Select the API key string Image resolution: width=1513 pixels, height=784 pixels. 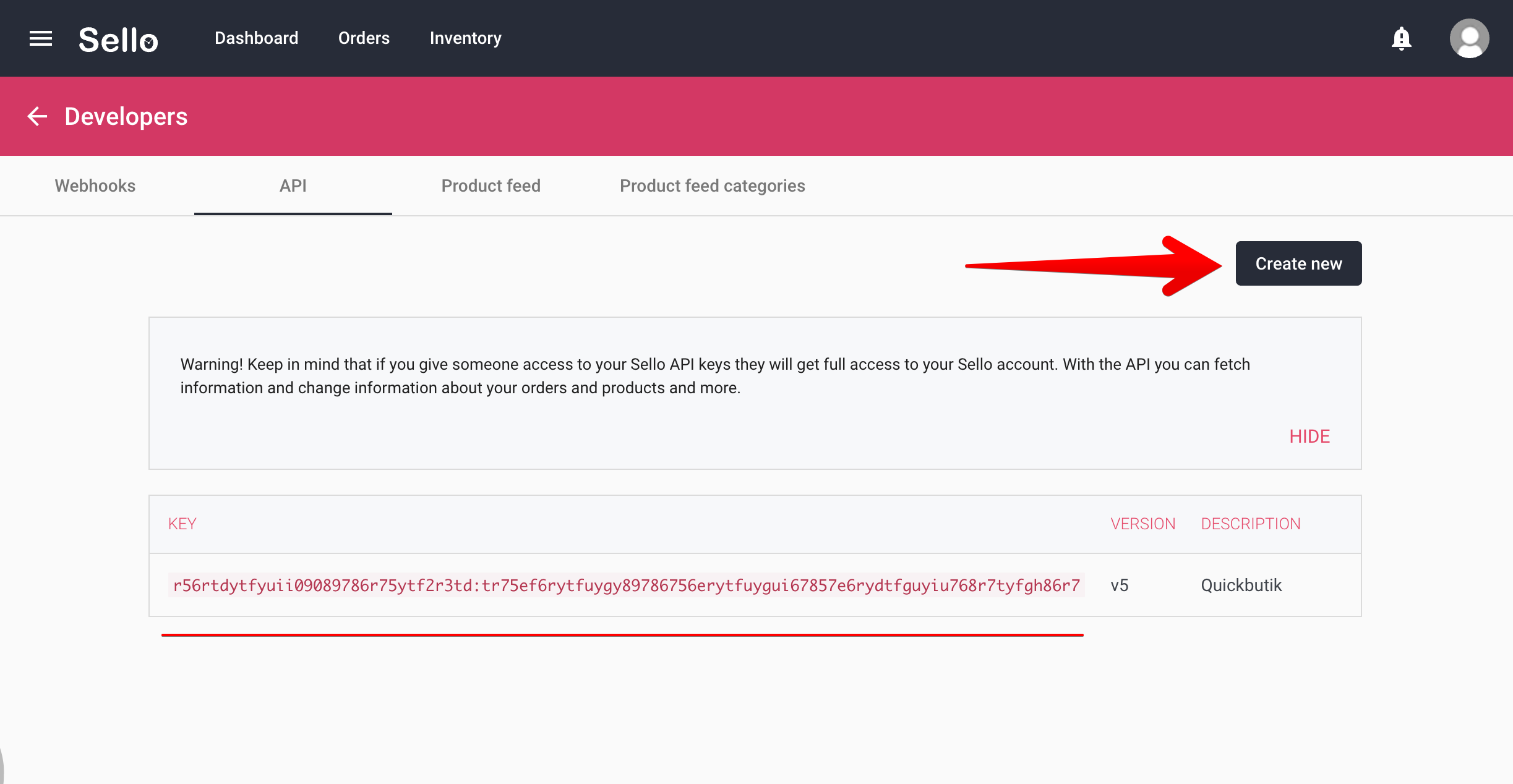point(627,585)
